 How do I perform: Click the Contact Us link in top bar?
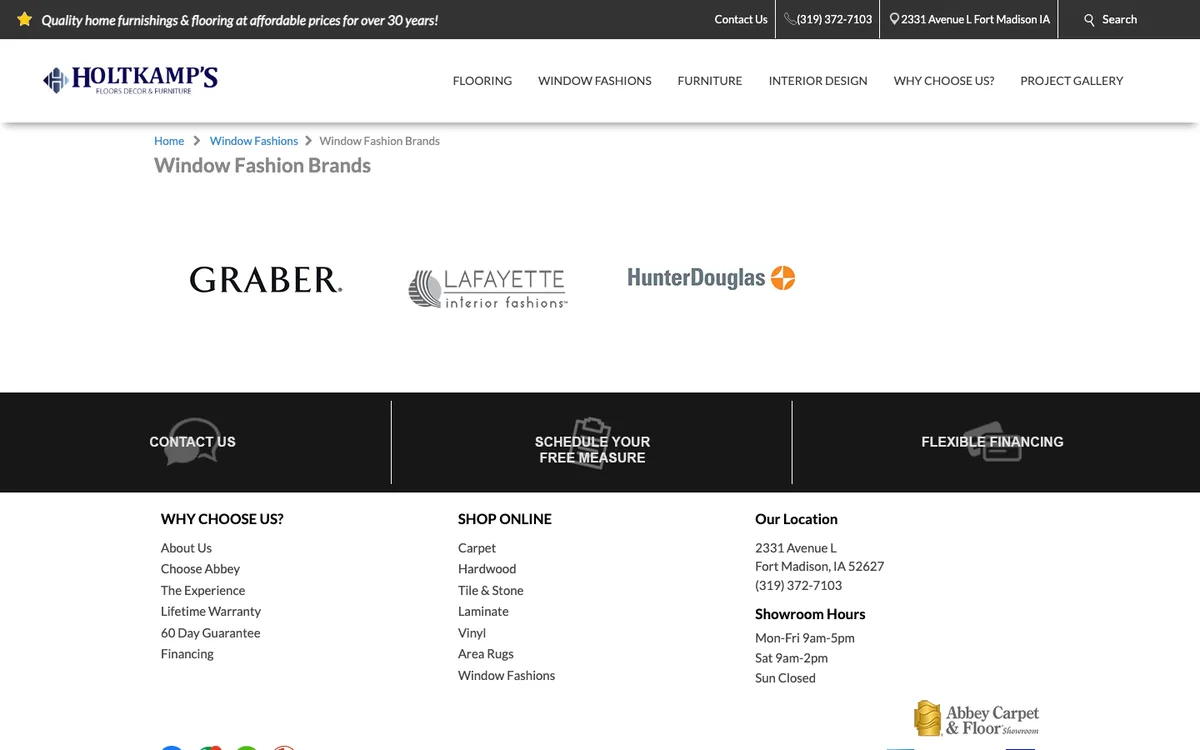[x=741, y=19]
